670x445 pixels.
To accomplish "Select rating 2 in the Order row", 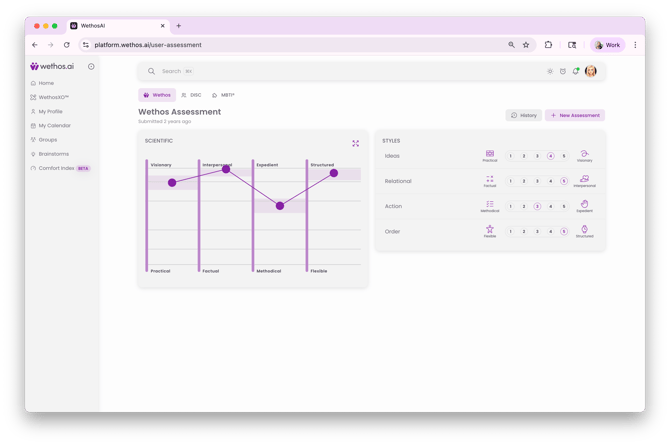I will 524,231.
